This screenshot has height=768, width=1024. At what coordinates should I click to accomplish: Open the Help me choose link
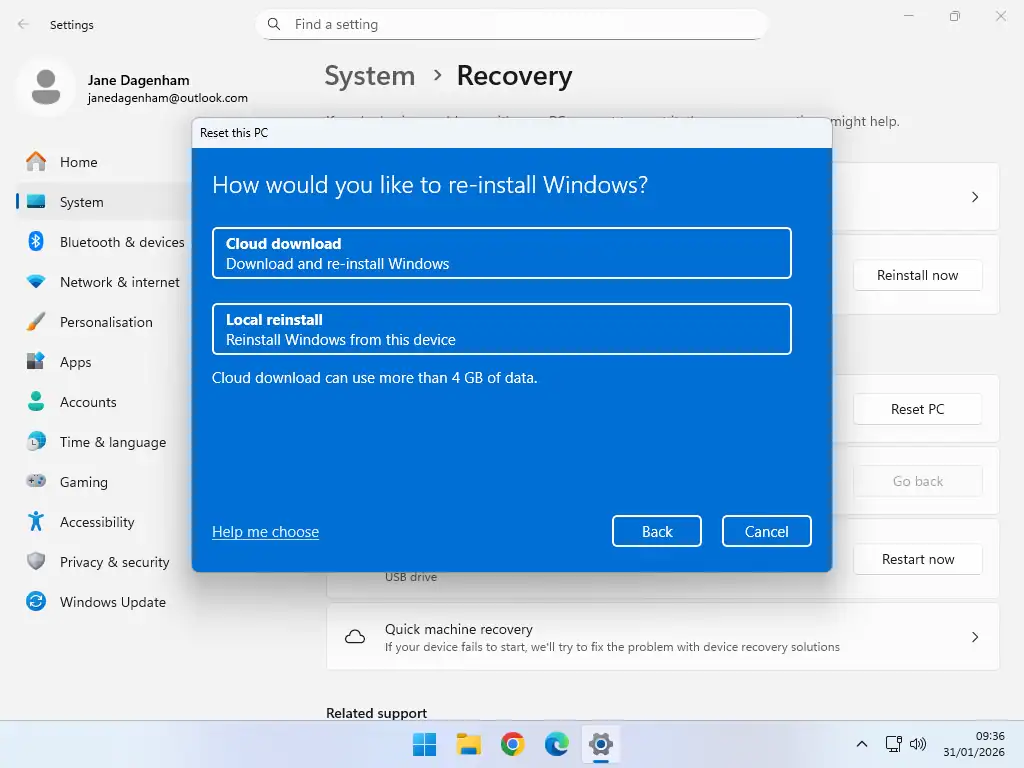click(265, 531)
